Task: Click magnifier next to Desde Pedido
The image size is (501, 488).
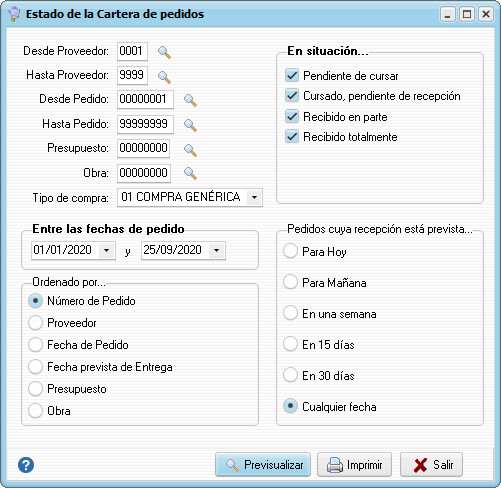Action: pyautogui.click(x=190, y=100)
